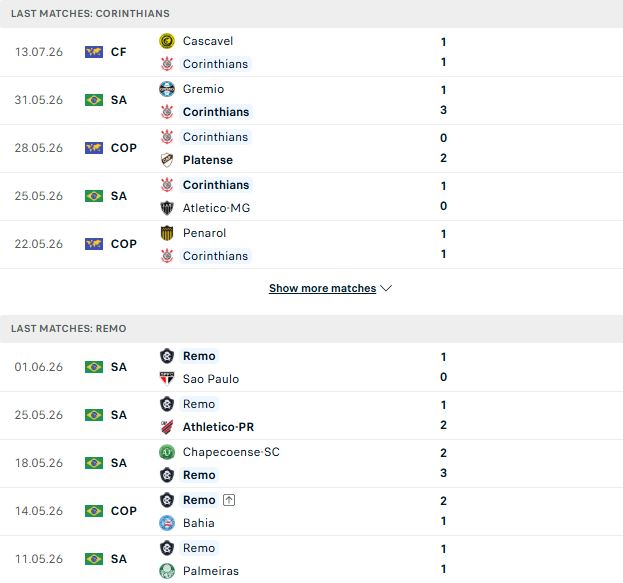Screen dimensions: 623x583
Task: Select the Platense team name
Action: tap(208, 160)
